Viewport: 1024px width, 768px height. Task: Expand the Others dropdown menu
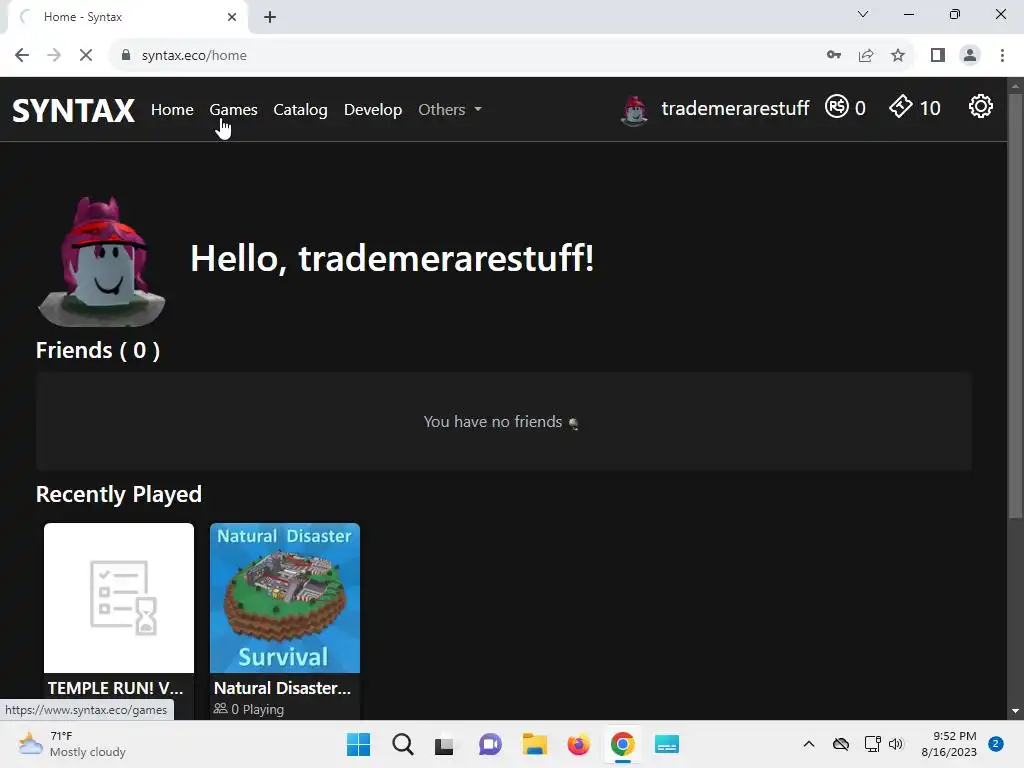pyautogui.click(x=449, y=110)
